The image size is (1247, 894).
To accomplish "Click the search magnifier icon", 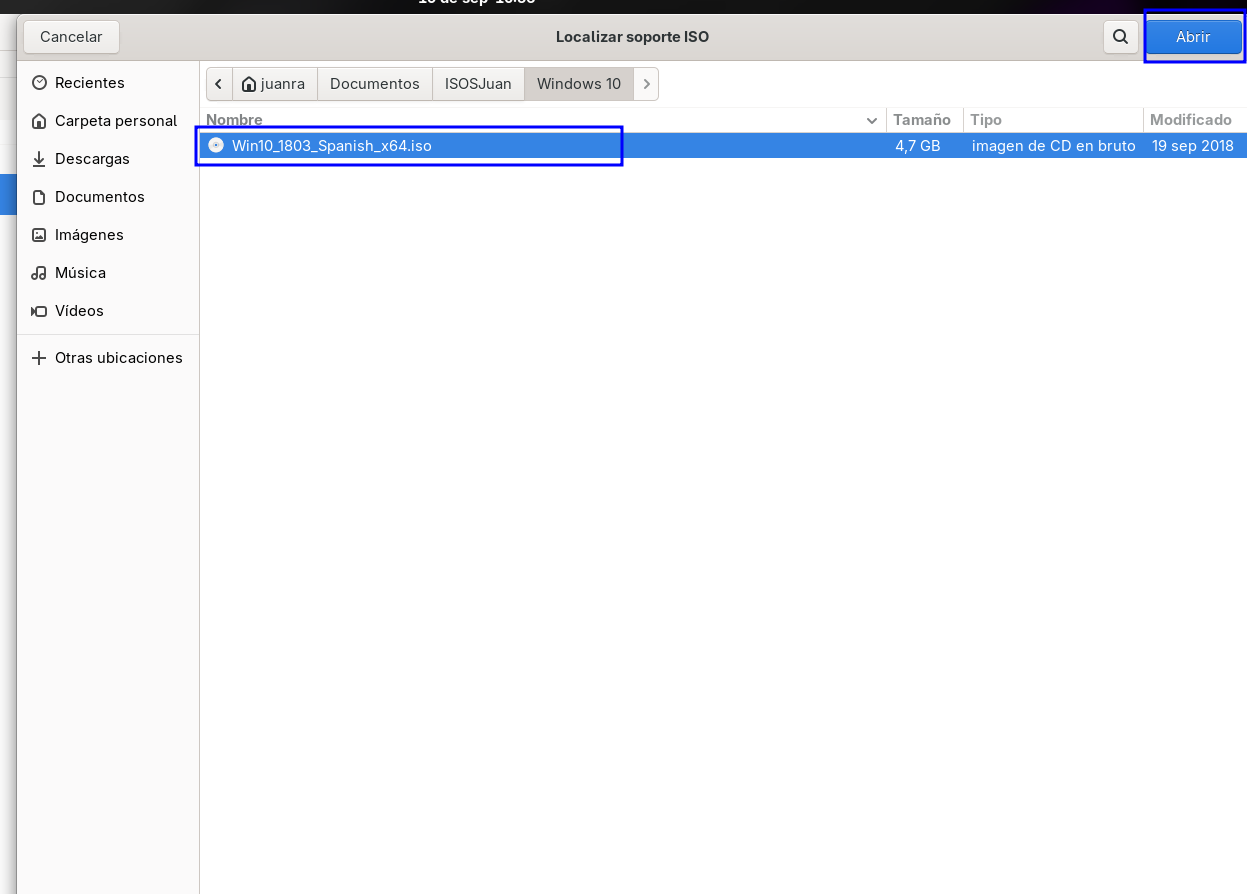I will pyautogui.click(x=1120, y=37).
